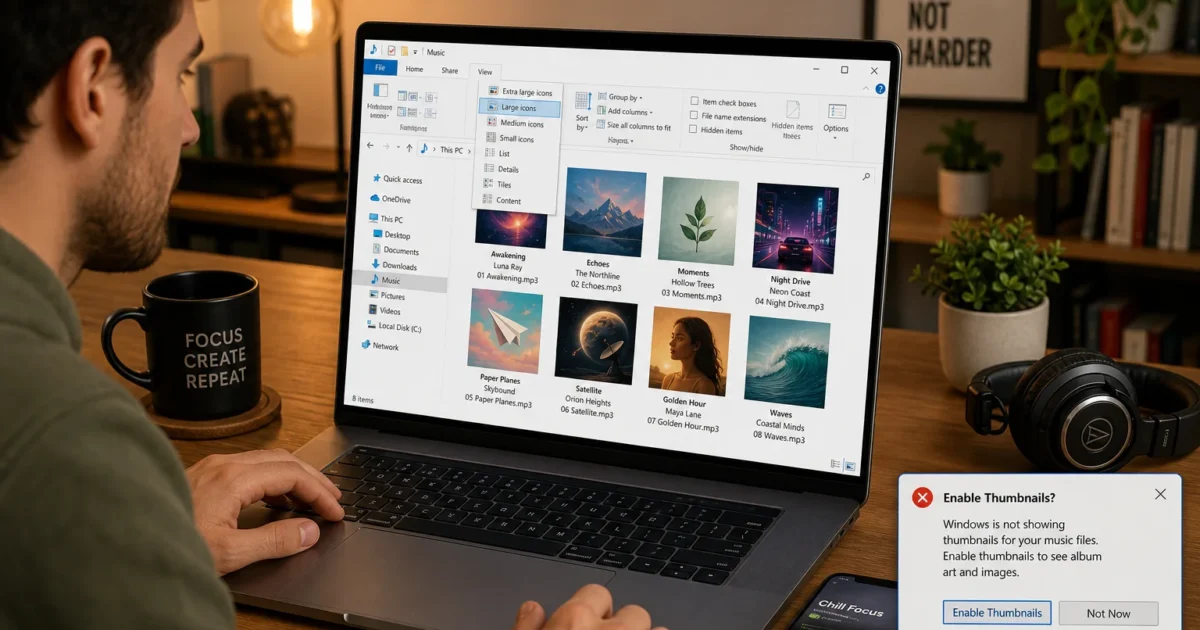
Task: Open the Options button dropdown
Action: click(x=836, y=119)
